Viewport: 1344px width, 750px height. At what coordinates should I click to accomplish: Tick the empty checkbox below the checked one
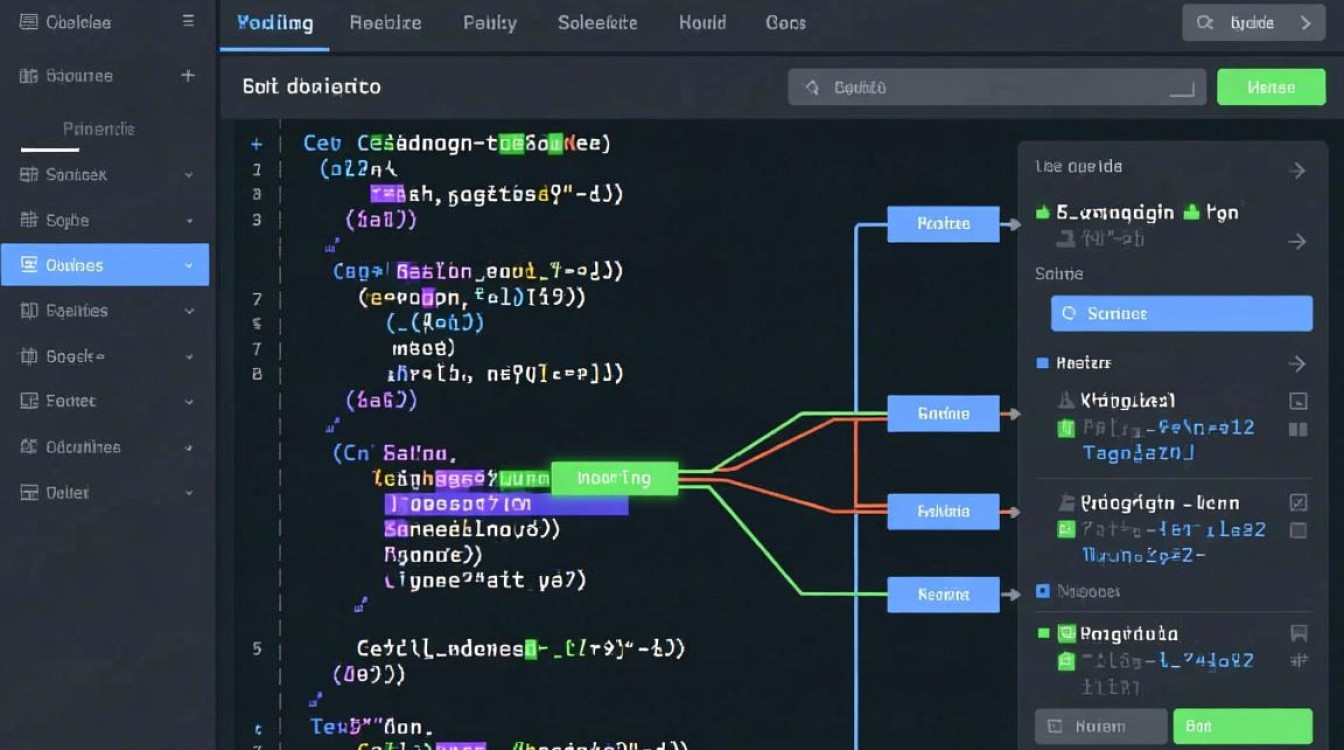[1298, 531]
